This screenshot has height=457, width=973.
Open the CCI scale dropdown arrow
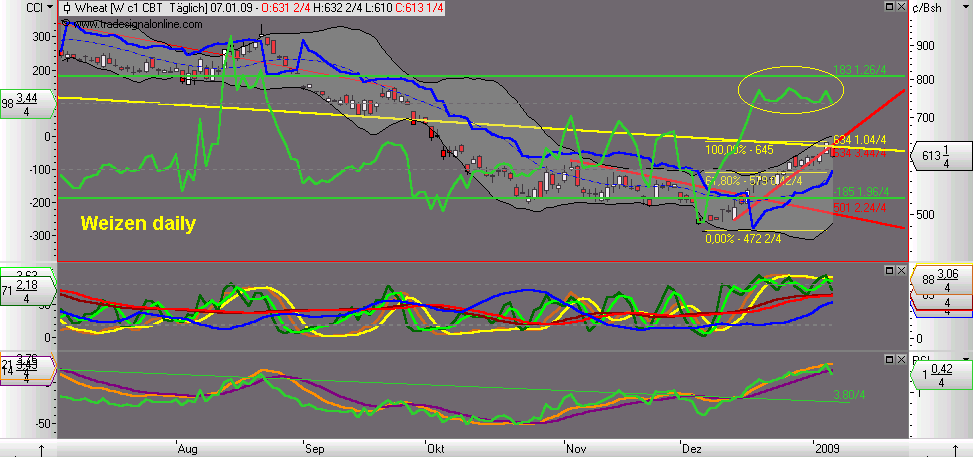click(50, 7)
